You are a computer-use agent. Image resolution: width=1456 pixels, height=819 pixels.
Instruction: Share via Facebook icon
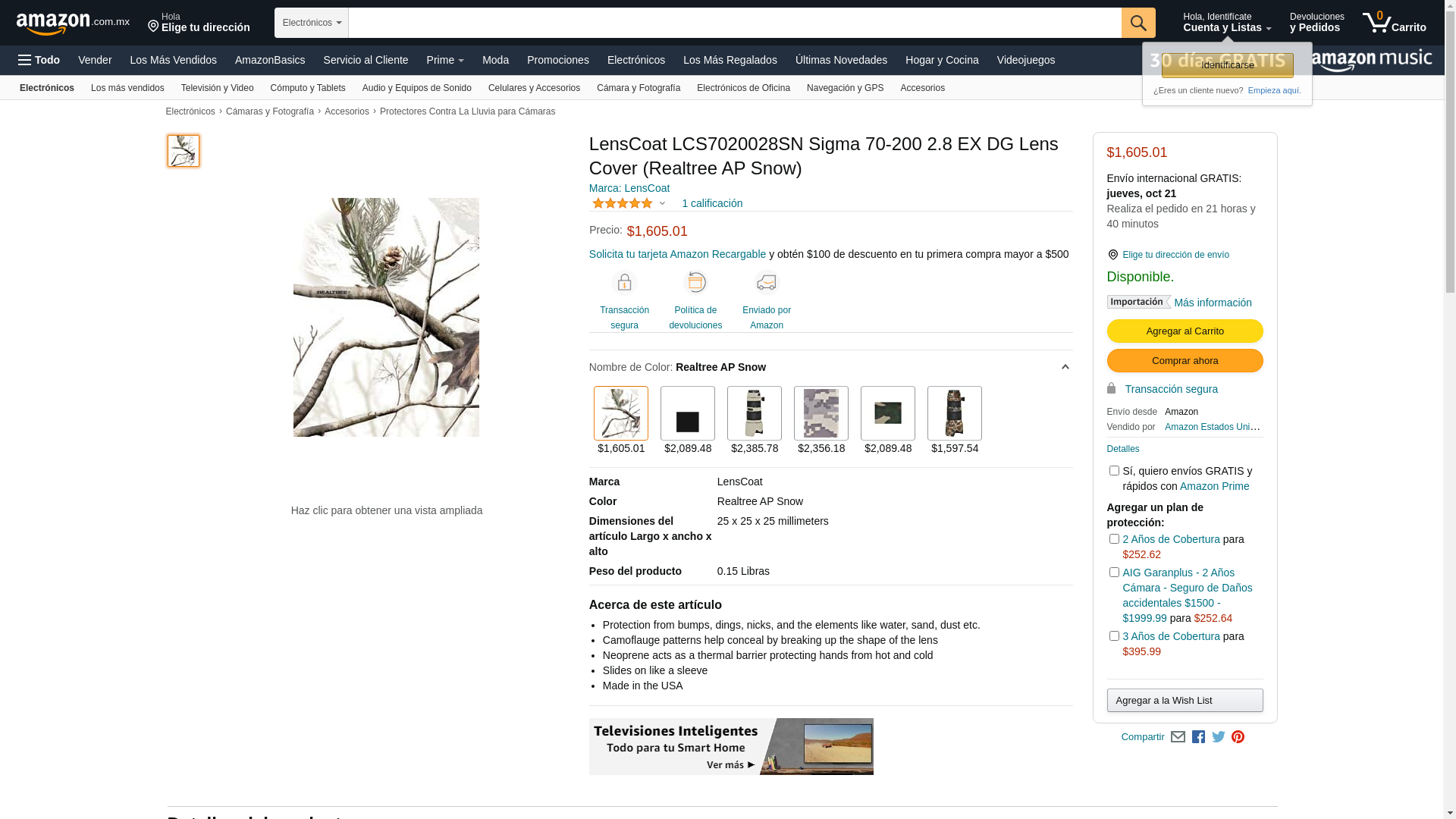[x=1198, y=737]
